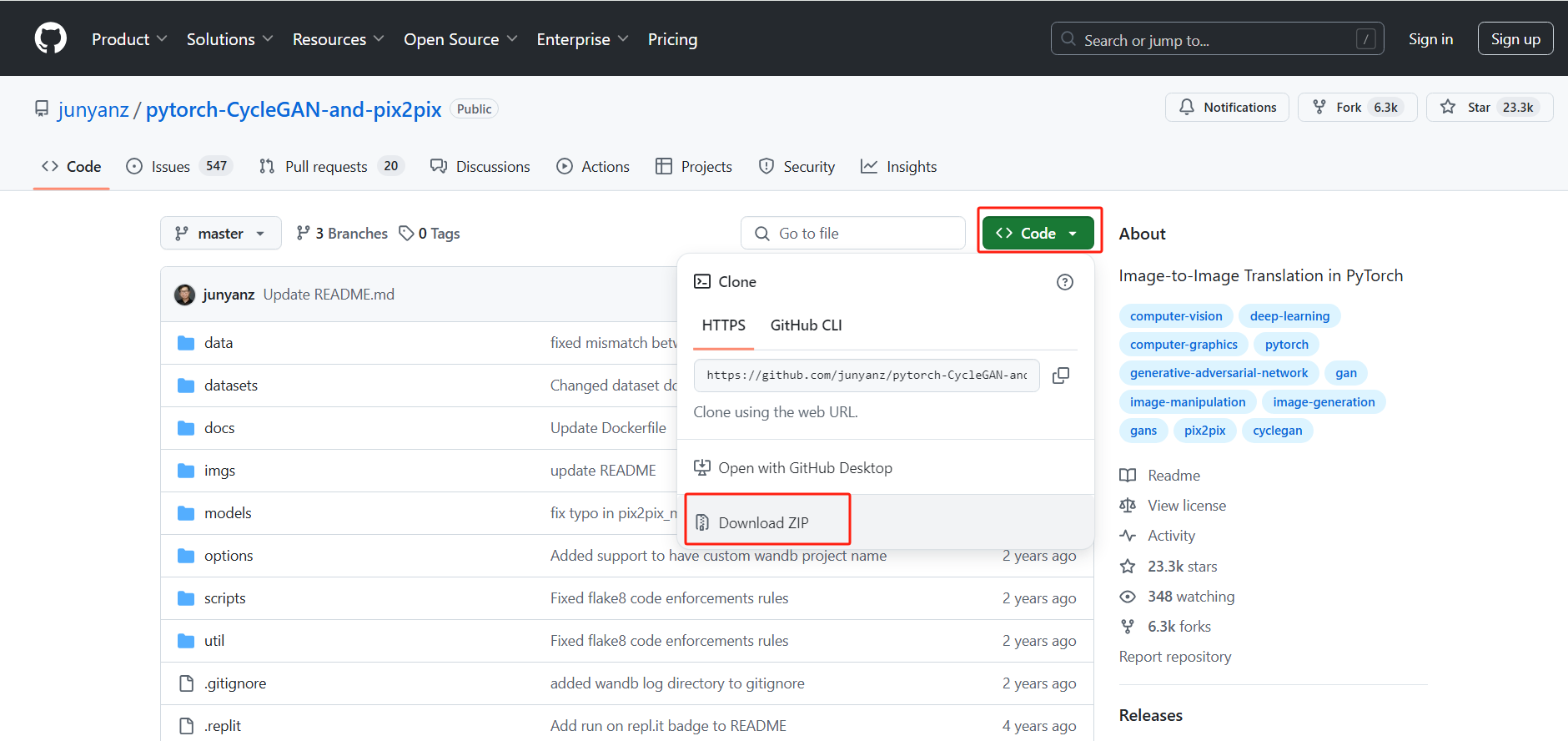Open the Clone help question mark icon
Viewport: 1568px width, 741px height.
(x=1065, y=282)
